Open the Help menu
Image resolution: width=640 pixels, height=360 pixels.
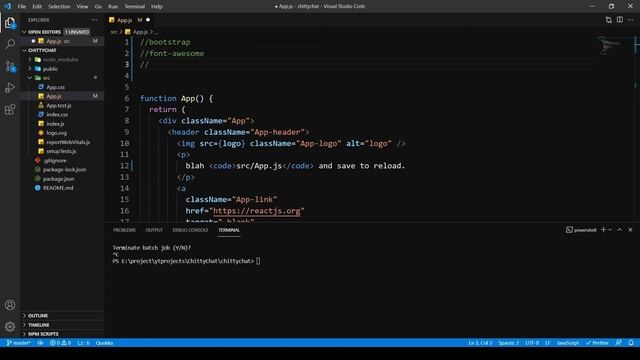(x=157, y=7)
